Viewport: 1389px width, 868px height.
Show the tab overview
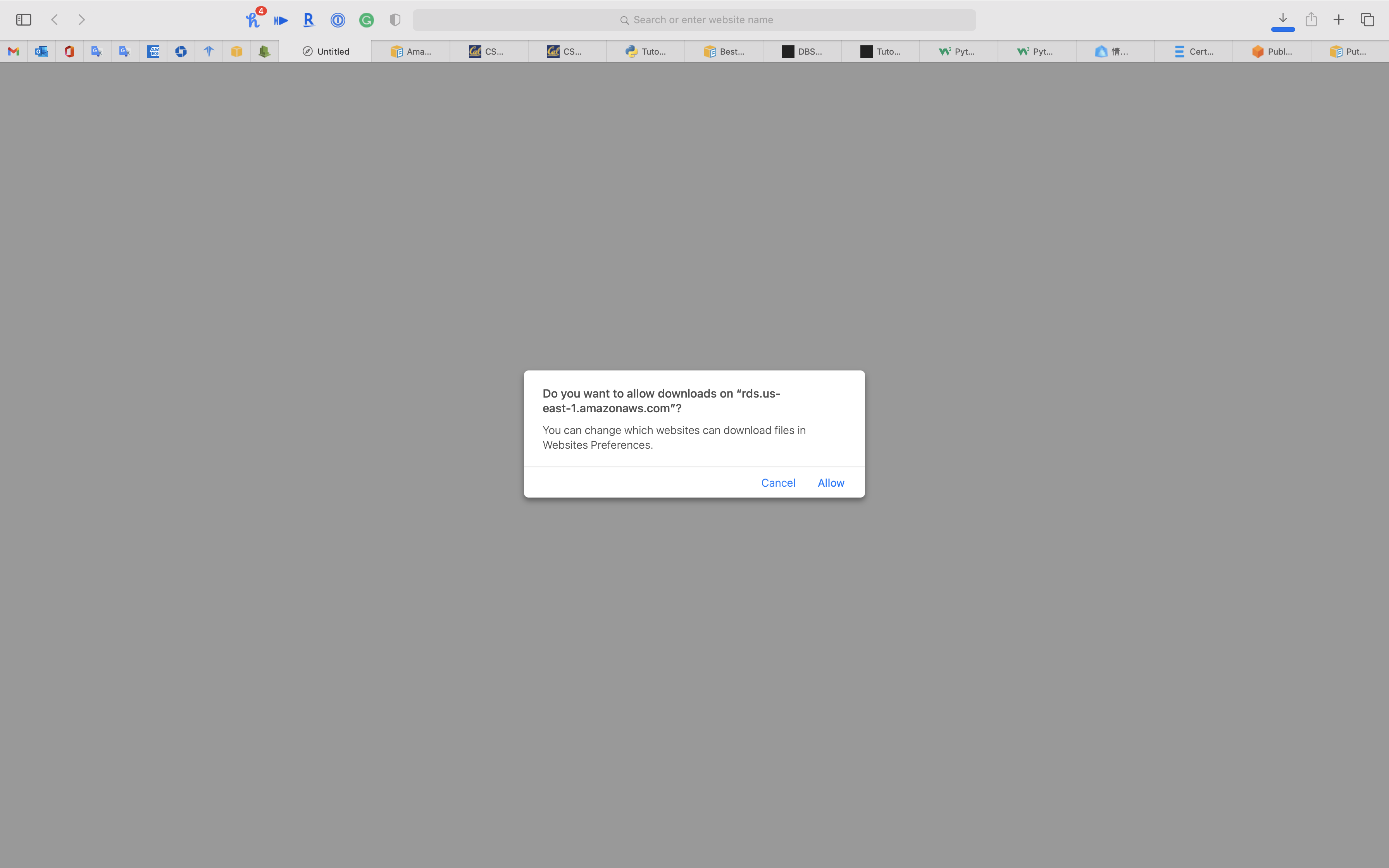(x=1367, y=20)
